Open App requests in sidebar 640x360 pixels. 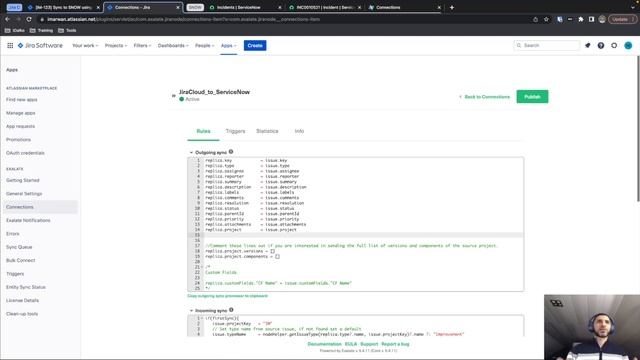(x=20, y=127)
